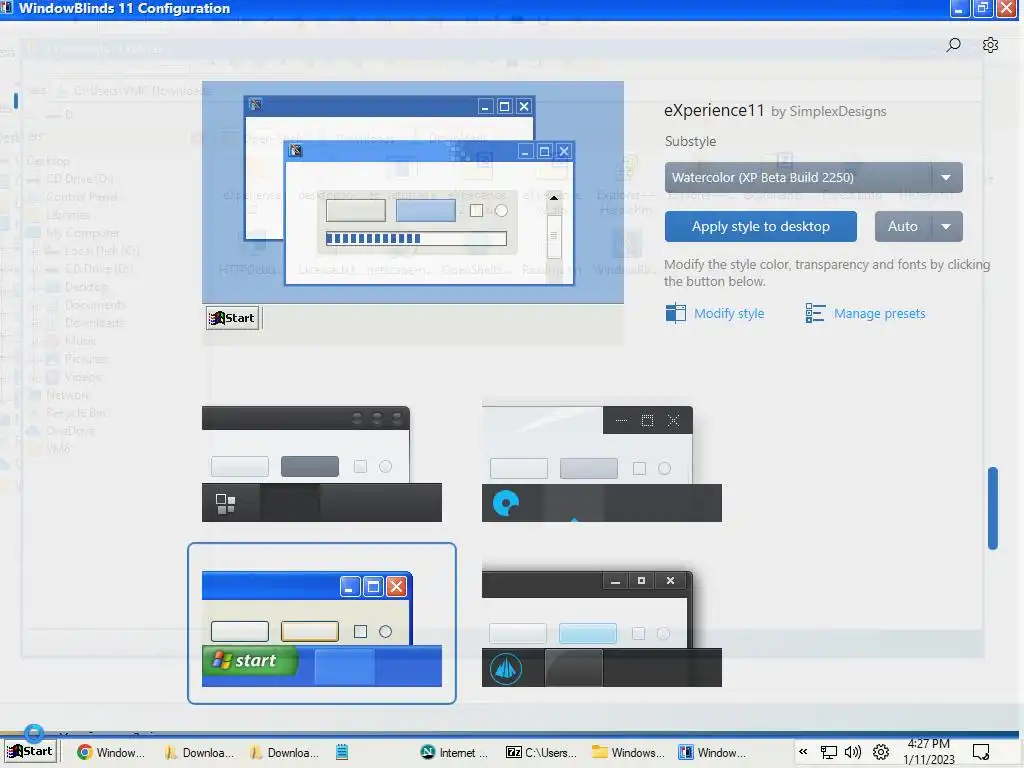Open the search magnifier icon
Screen dimensions: 1024x768
click(953, 45)
